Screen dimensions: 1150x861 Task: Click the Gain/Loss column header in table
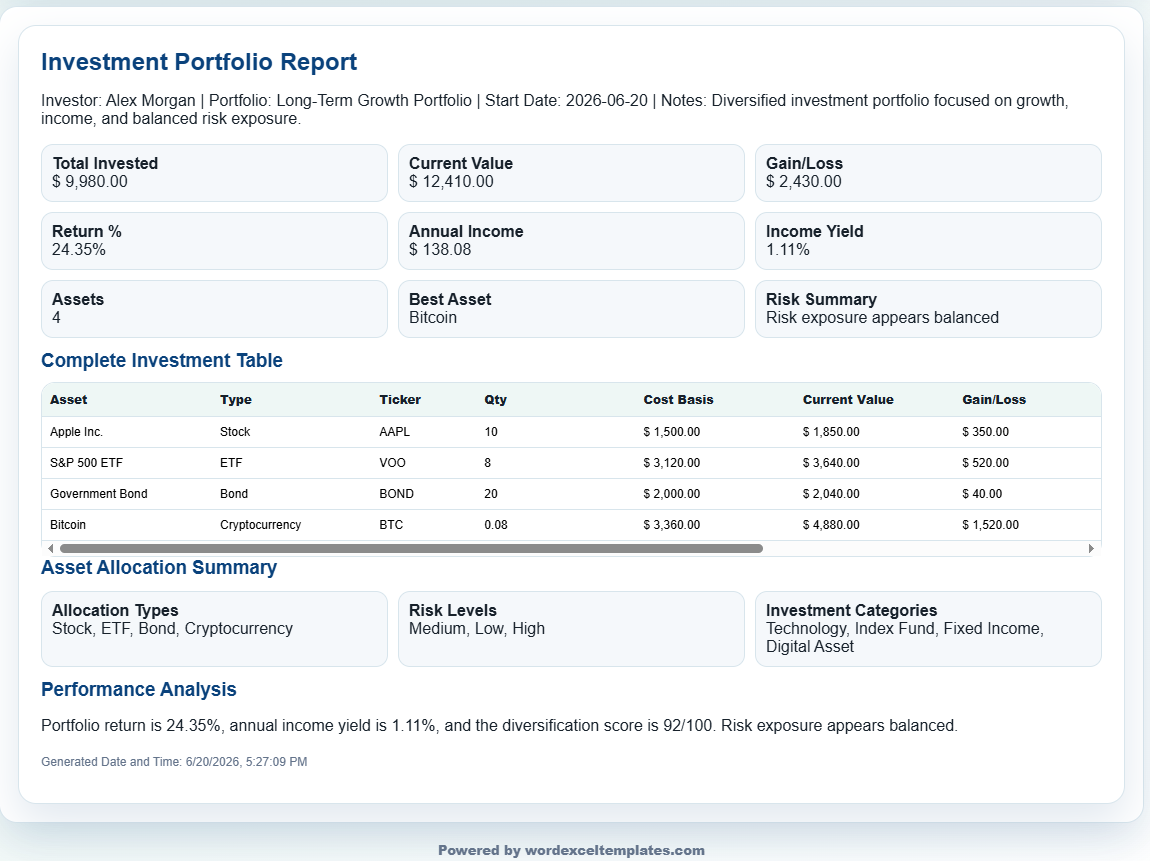[994, 400]
